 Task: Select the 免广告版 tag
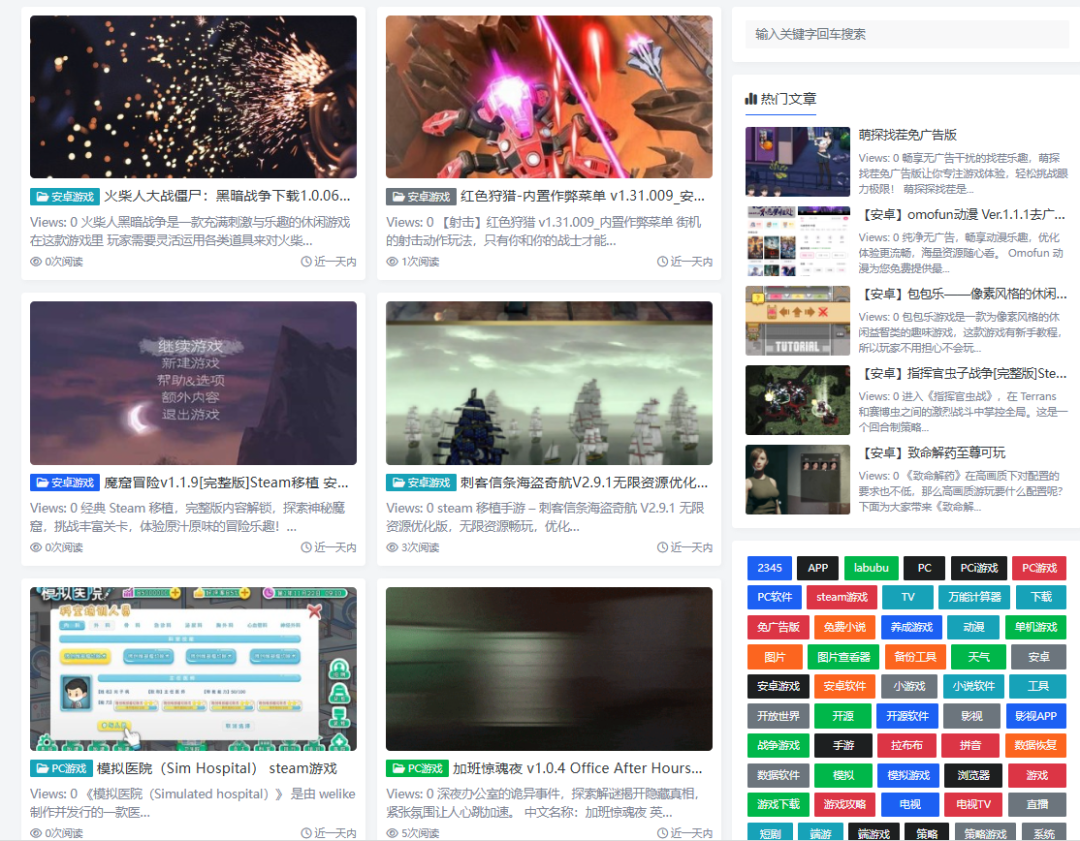[x=777, y=627]
